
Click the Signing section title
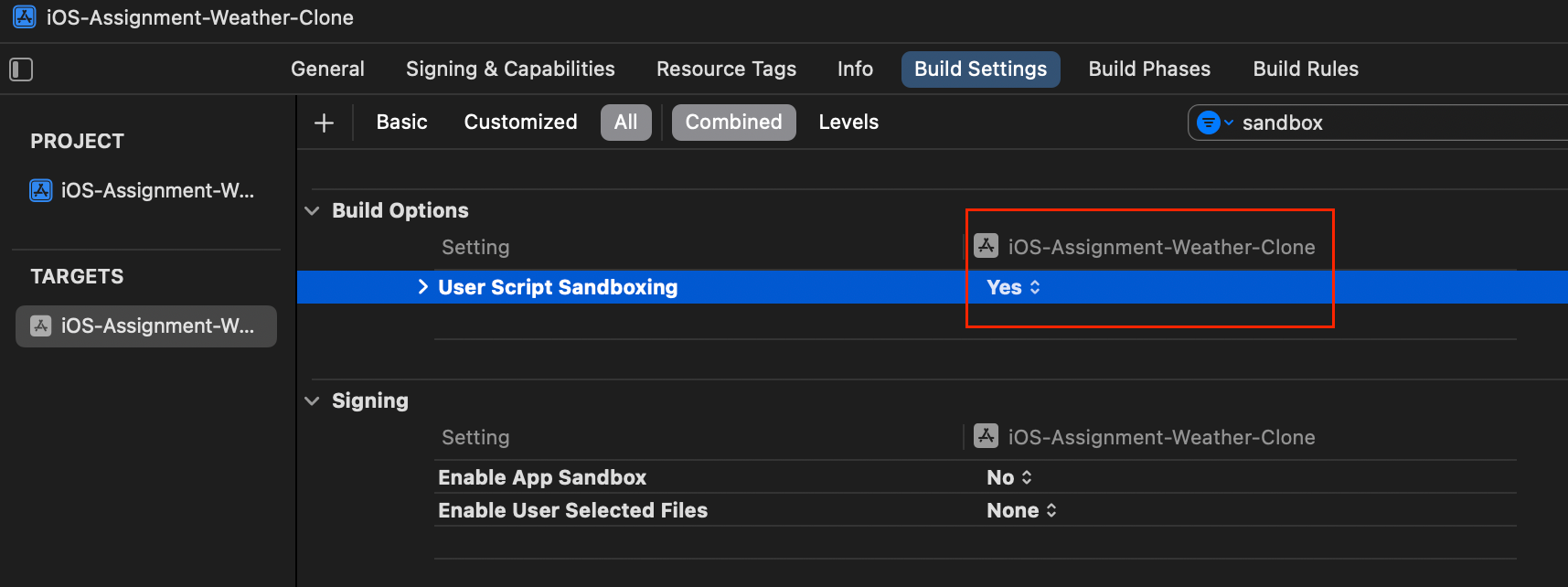[369, 400]
